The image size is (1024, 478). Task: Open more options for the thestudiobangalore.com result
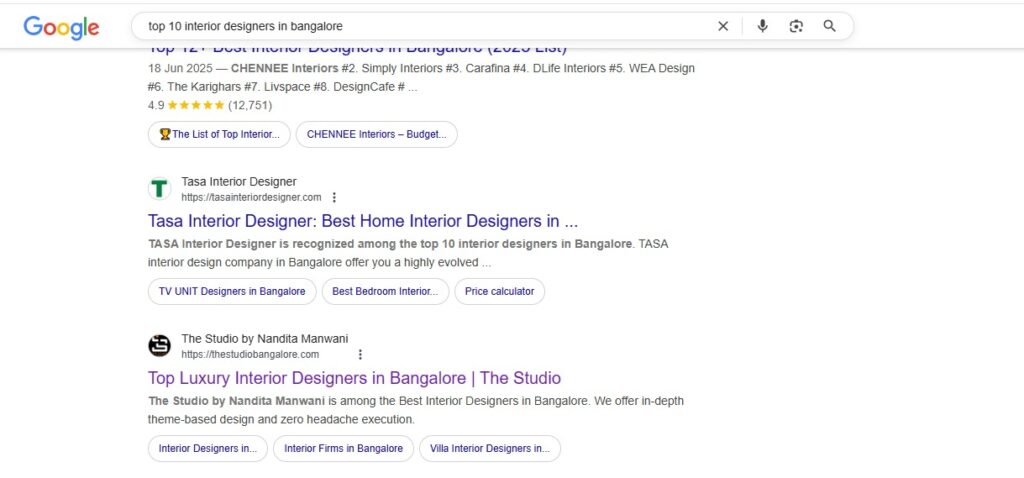[x=360, y=355]
